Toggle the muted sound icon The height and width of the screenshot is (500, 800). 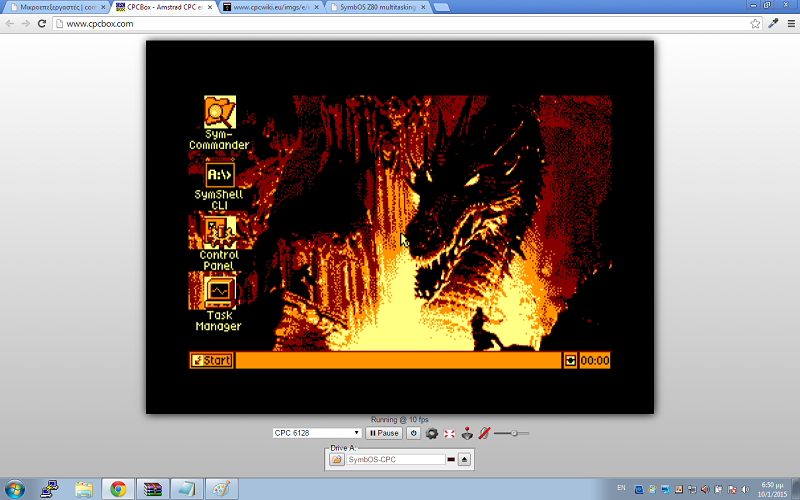(484, 433)
